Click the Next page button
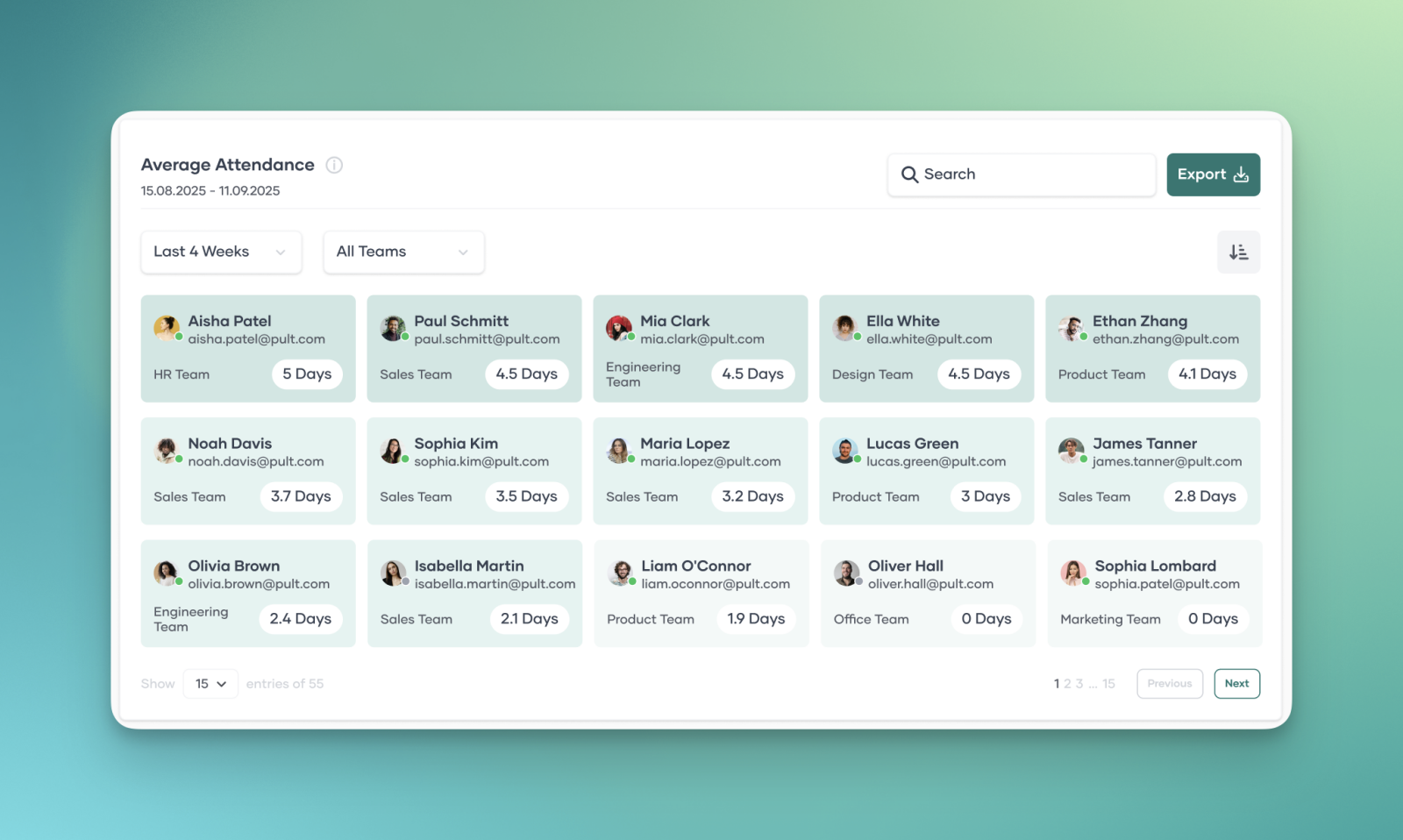Image resolution: width=1403 pixels, height=840 pixels. pos(1236,684)
